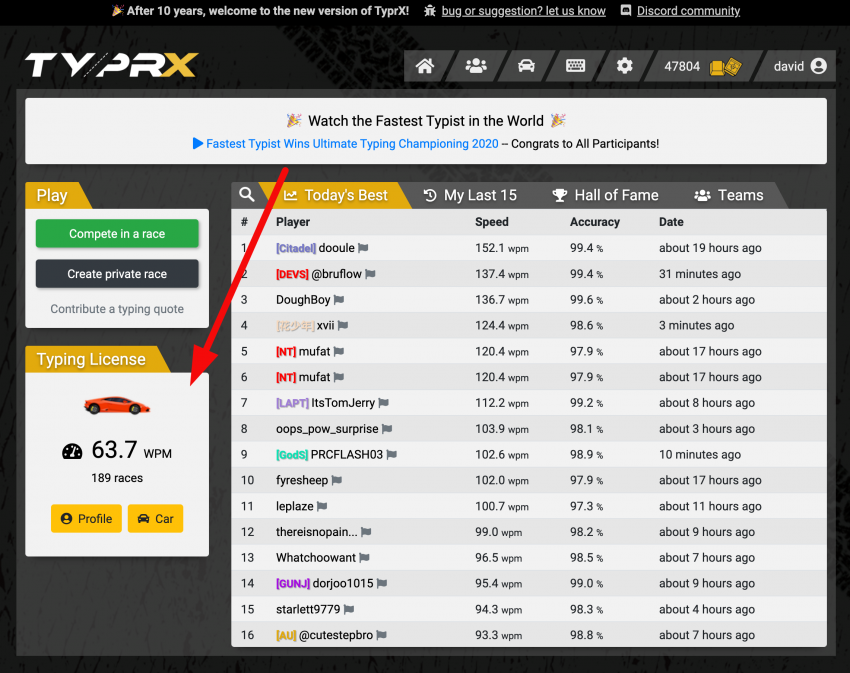Image resolution: width=850 pixels, height=673 pixels.
Task: Open the friends group icon in navbar
Action: (476, 66)
